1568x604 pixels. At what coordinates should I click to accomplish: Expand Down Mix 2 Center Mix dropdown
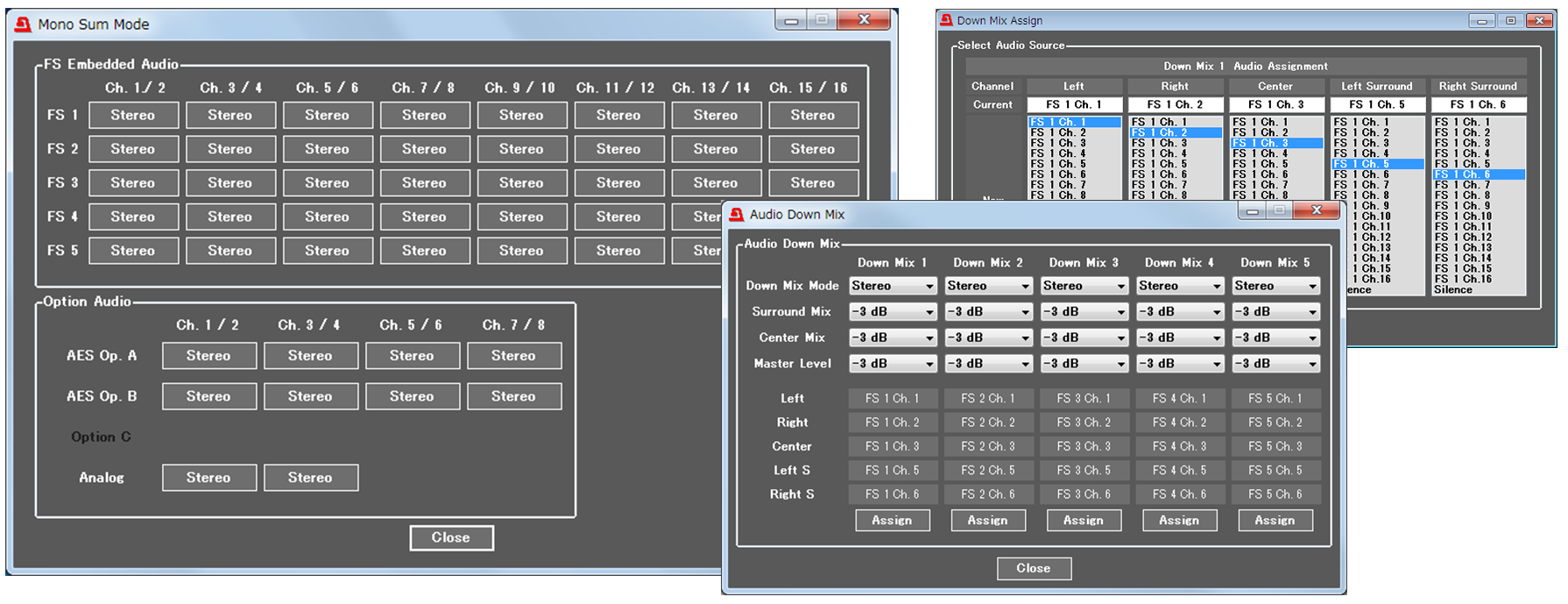pyautogui.click(x=988, y=338)
